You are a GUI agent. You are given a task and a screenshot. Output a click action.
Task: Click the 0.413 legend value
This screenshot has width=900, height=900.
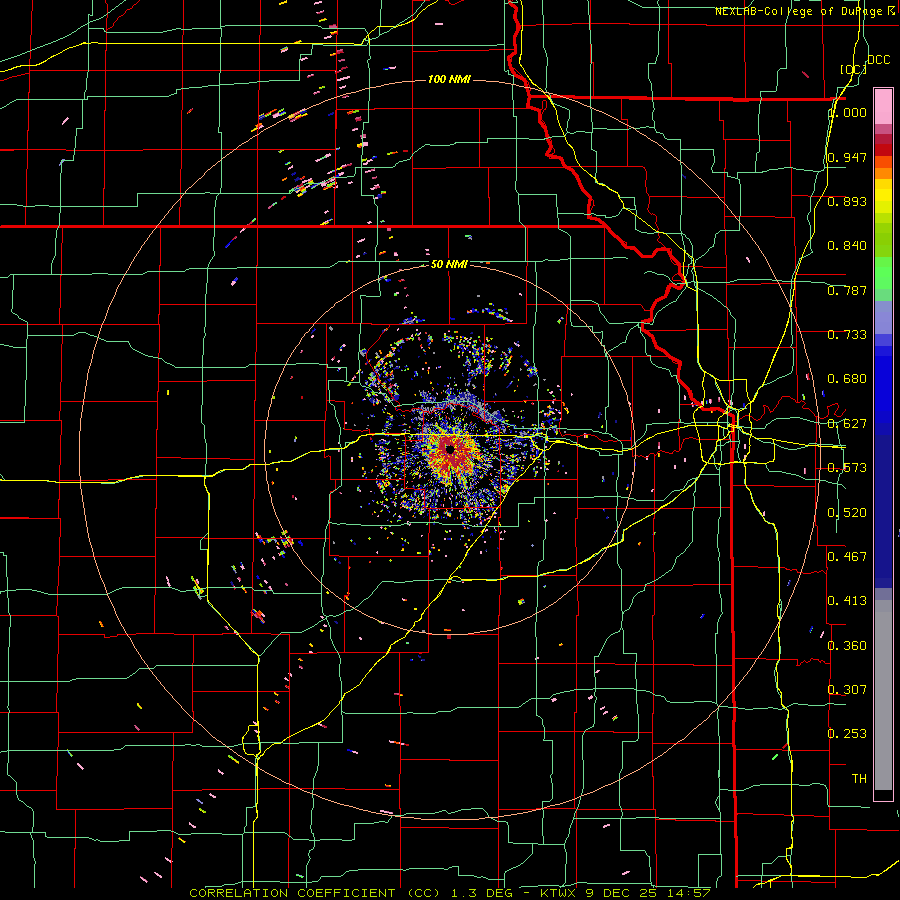coord(848,601)
